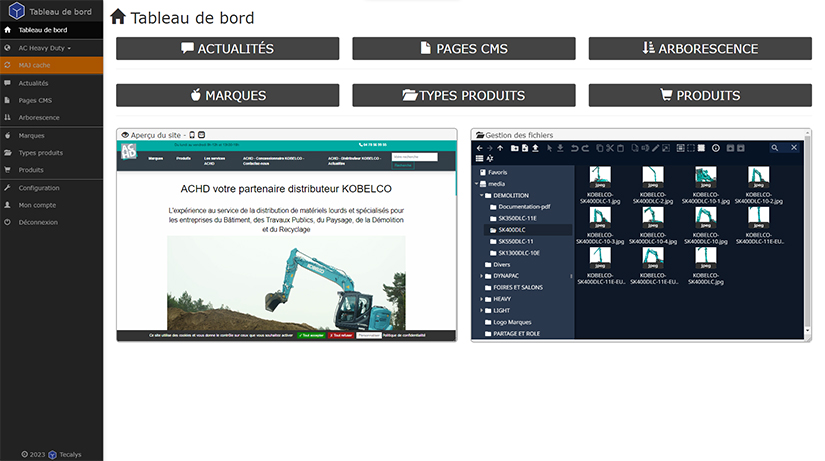Click the PRODUITS dashboard button
The image size is (825, 461).
pyautogui.click(x=700, y=95)
